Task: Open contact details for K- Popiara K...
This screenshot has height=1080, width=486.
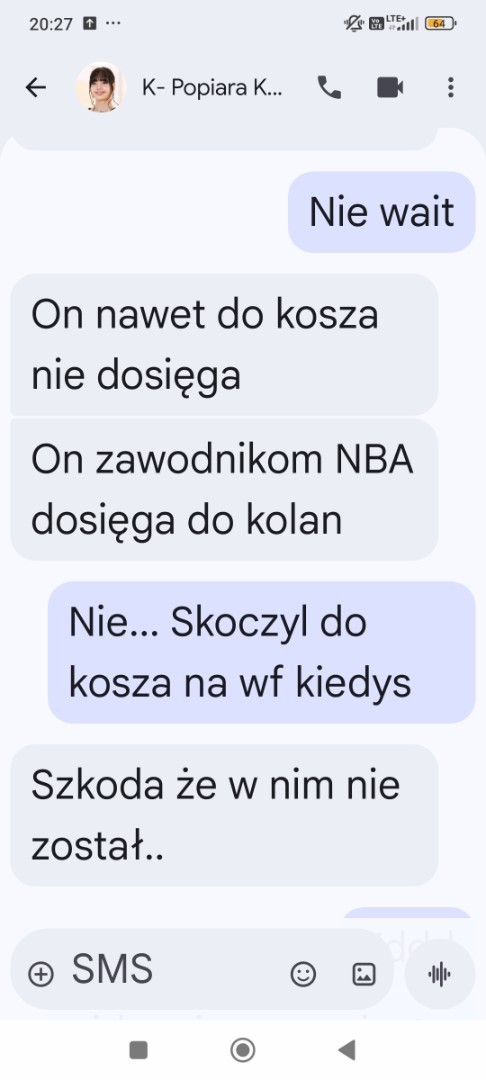Action: point(212,87)
